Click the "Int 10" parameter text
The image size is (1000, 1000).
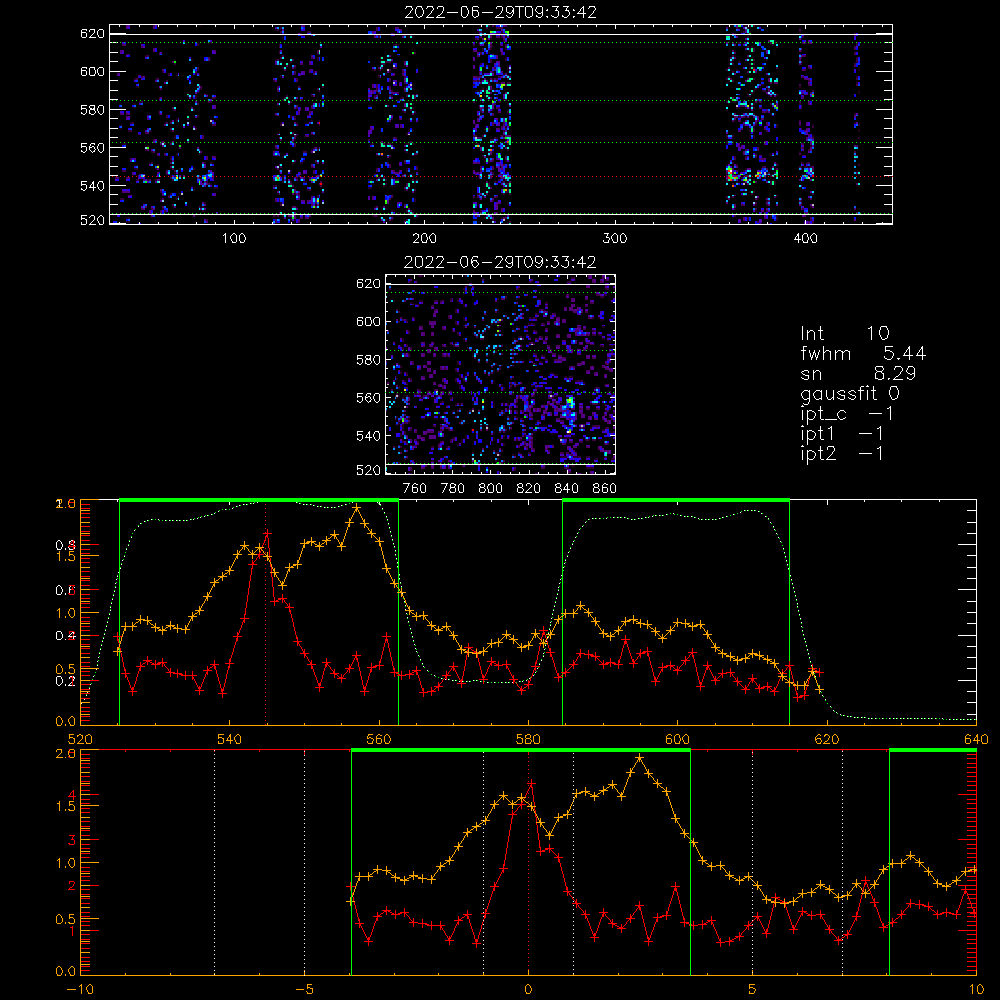coord(845,334)
